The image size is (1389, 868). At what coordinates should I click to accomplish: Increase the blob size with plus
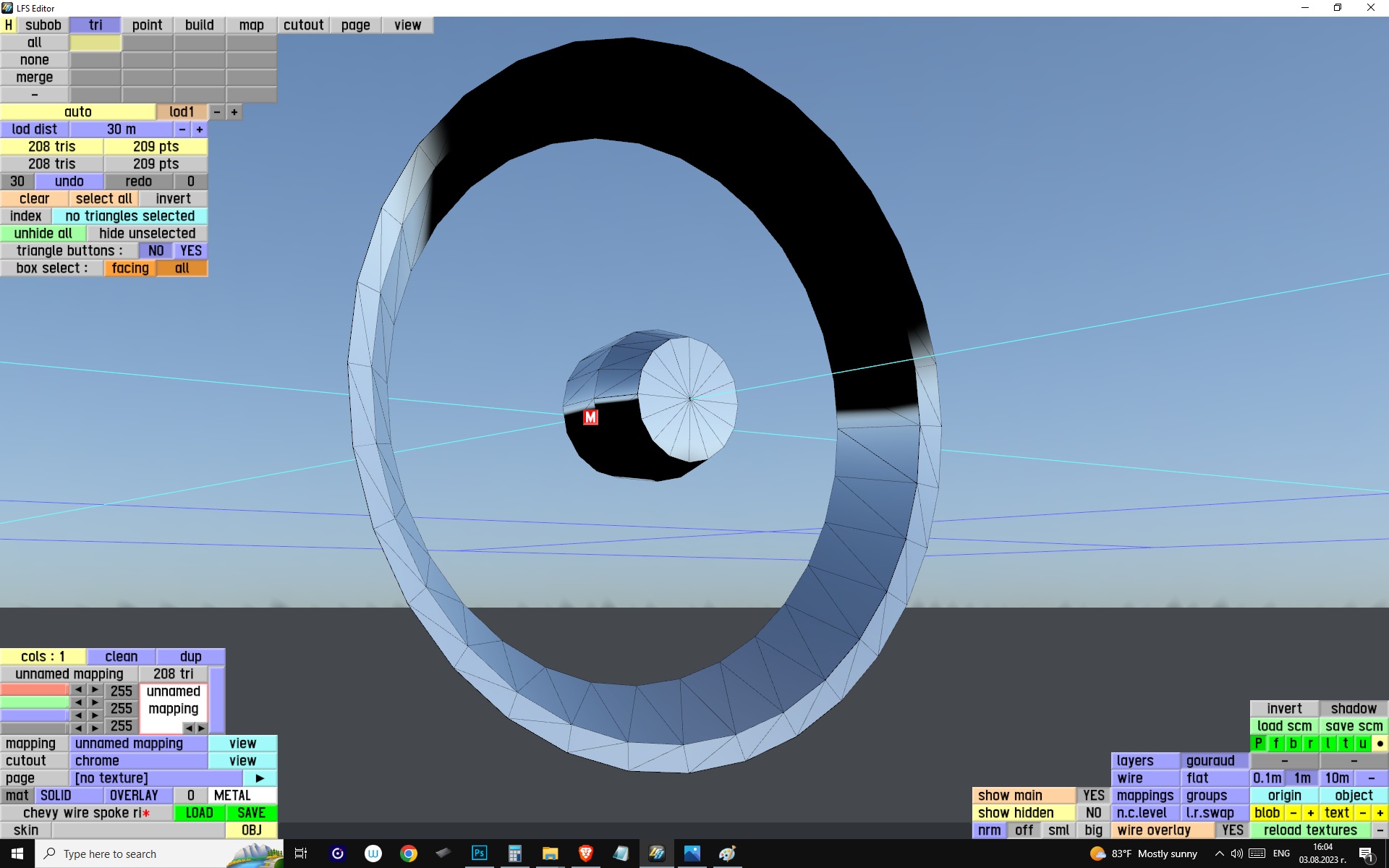point(1310,813)
